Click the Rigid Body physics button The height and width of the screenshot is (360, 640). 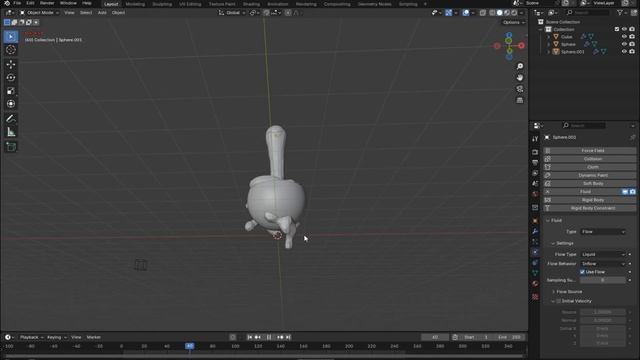pyautogui.click(x=589, y=200)
